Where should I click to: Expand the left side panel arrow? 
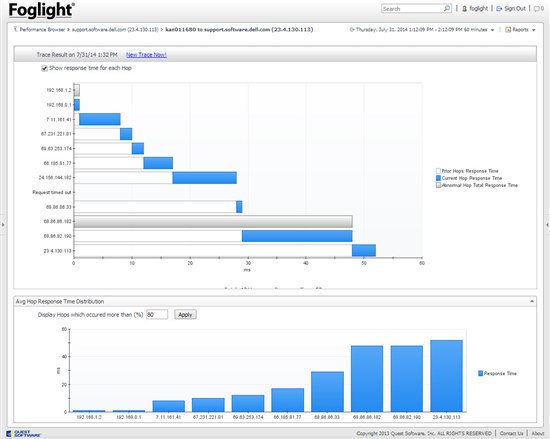point(3,224)
